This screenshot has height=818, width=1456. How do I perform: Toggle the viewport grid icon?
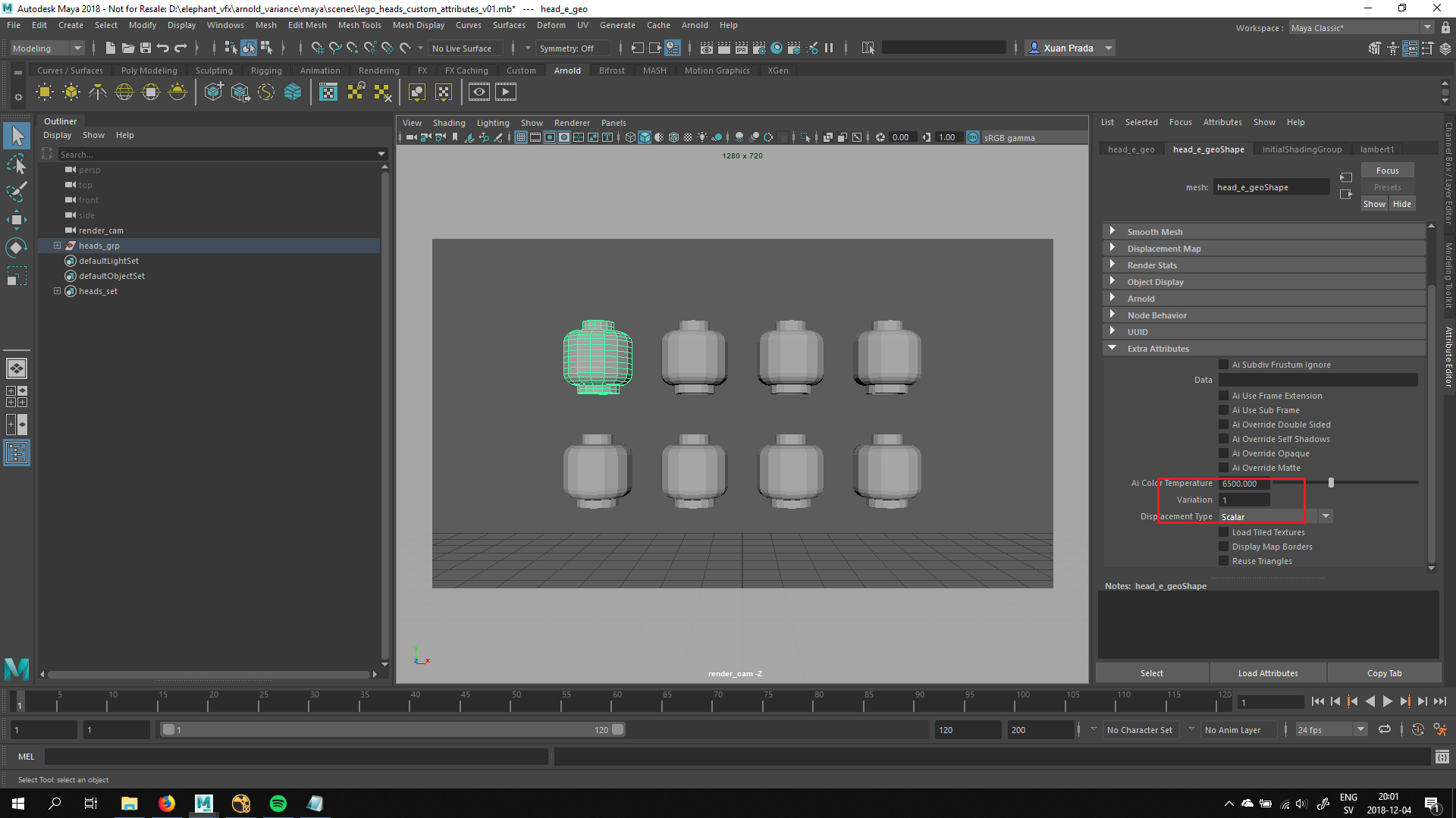tap(520, 137)
